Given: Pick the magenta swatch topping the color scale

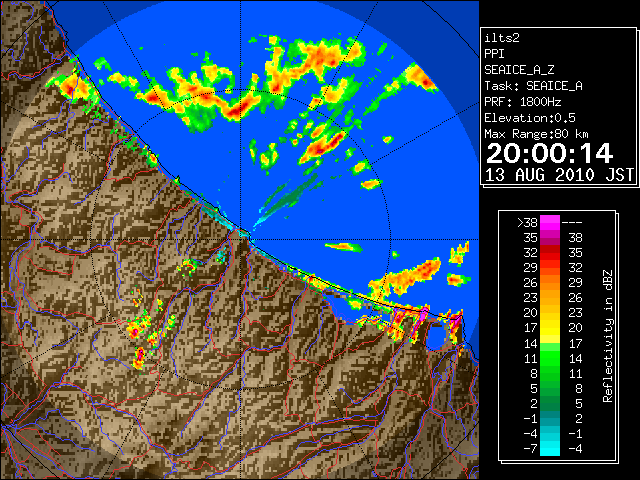Looking at the screenshot, I should (550, 222).
